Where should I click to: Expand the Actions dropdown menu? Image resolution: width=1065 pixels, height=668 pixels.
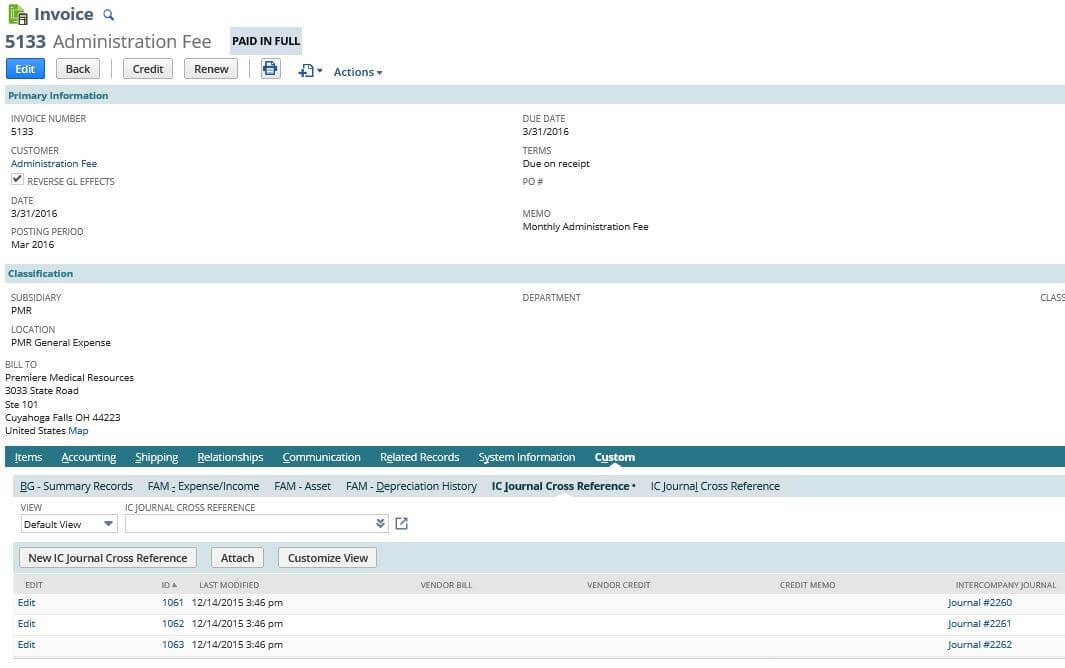pos(357,72)
